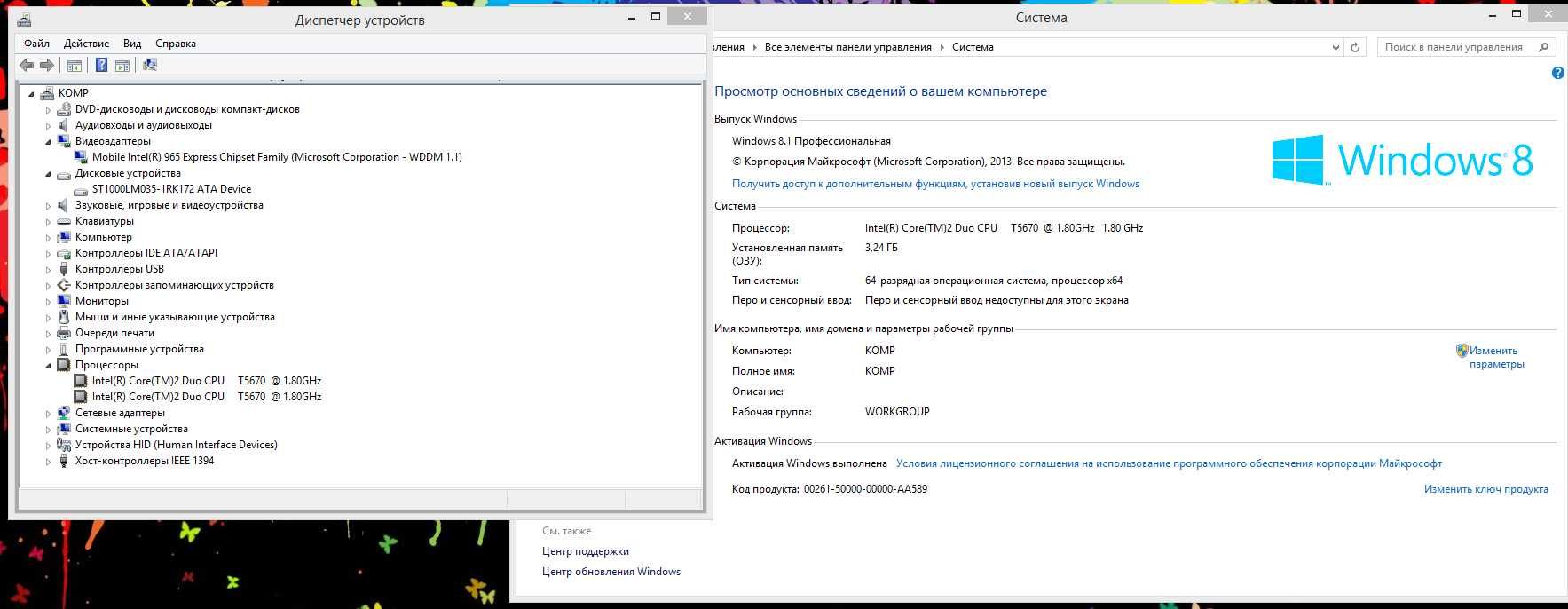Click the Устройства HID device icon
Viewport: 1568px width, 609px height.
[64, 445]
